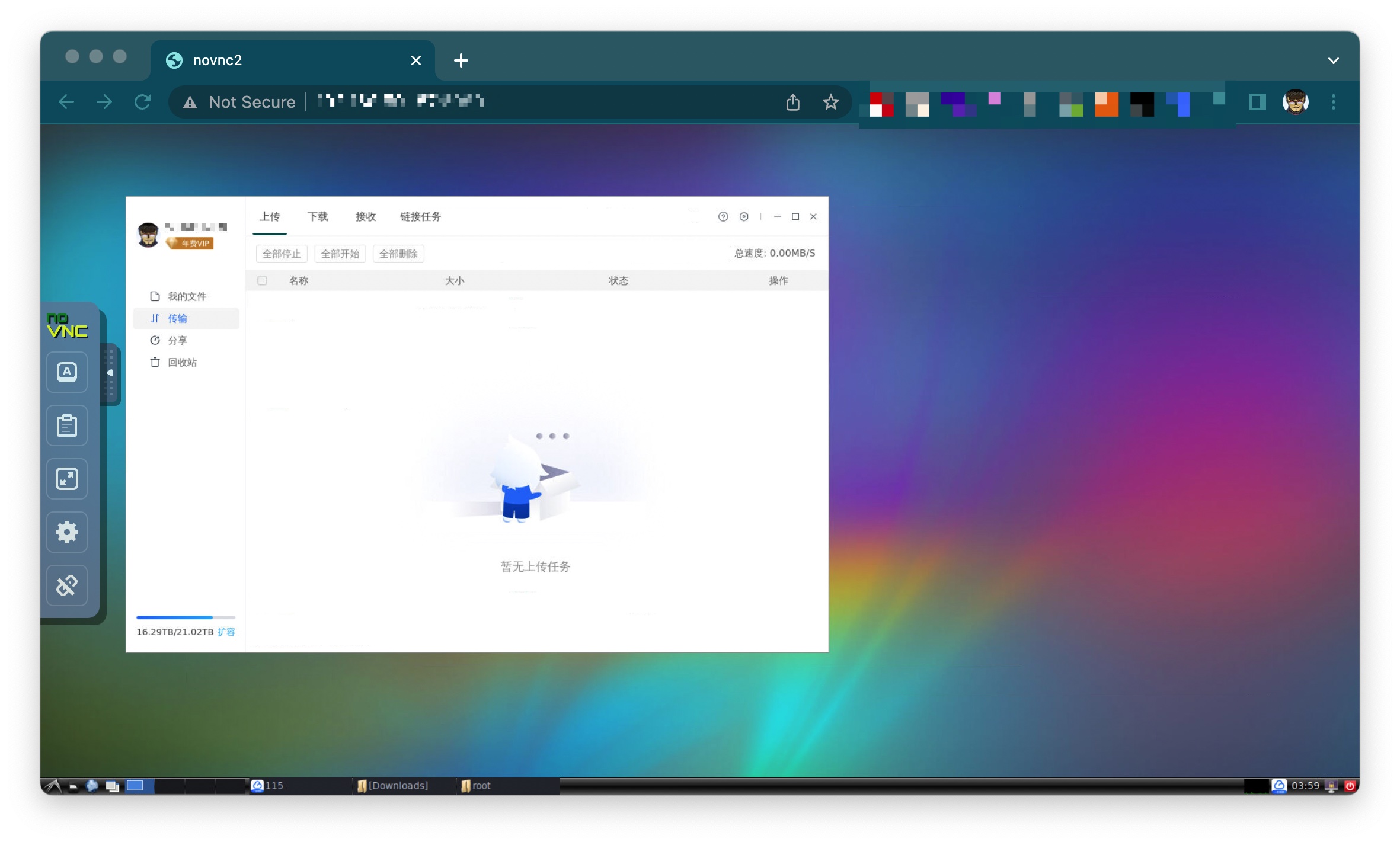1400x845 pixels.
Task: Switch to the 下载 tab
Action: (x=317, y=217)
